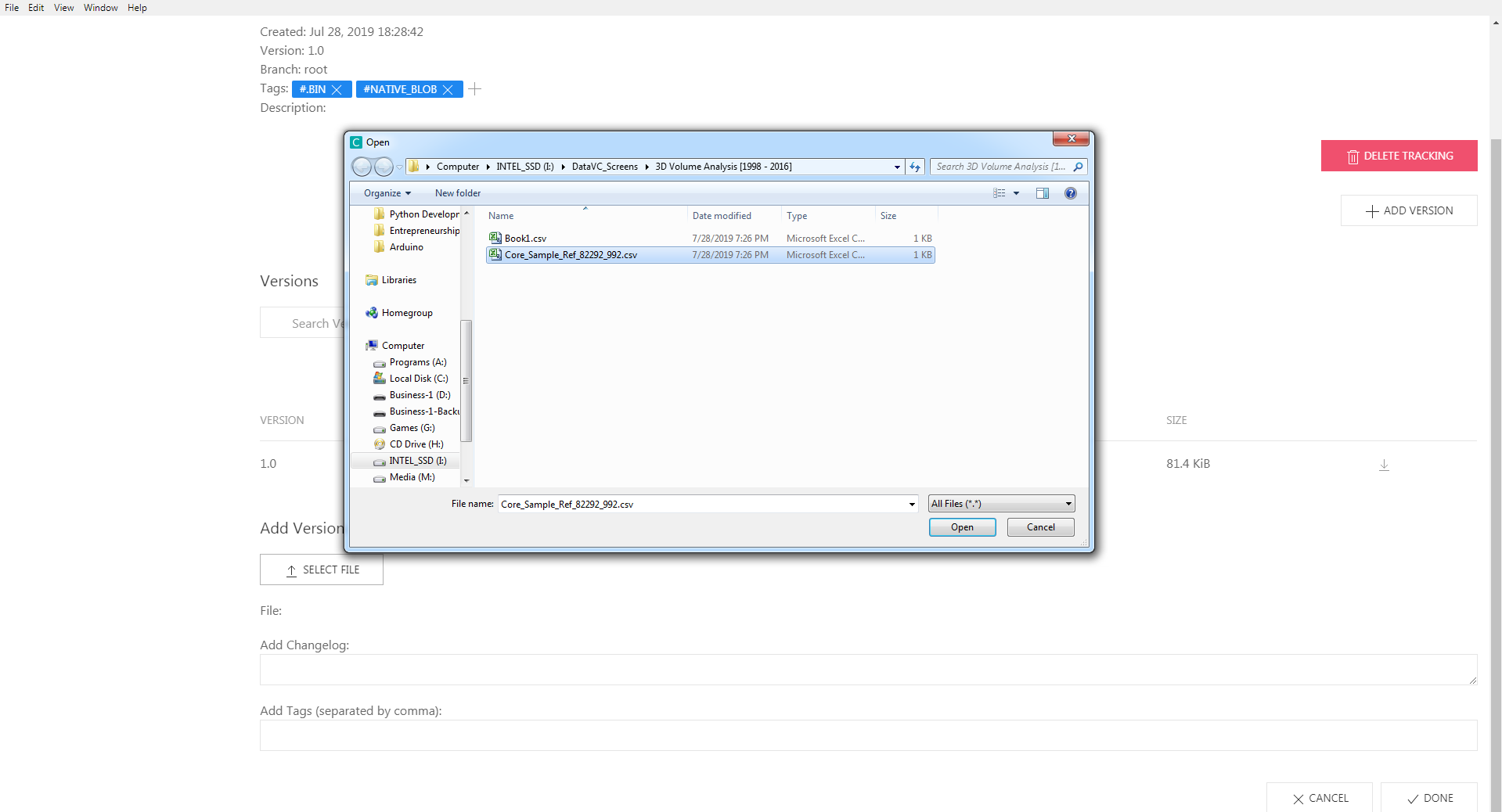Expand the address bar history dropdown
This screenshot has height=812, width=1502.
coord(897,167)
